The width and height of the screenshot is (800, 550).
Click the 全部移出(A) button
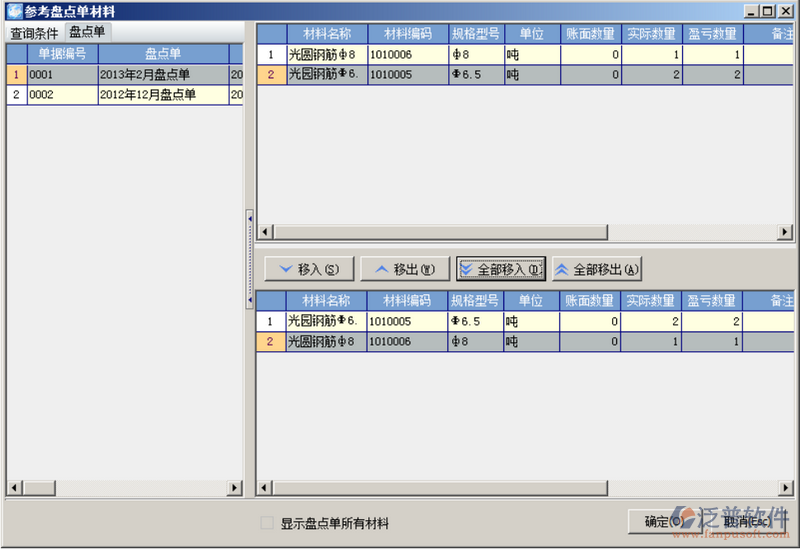[596, 269]
